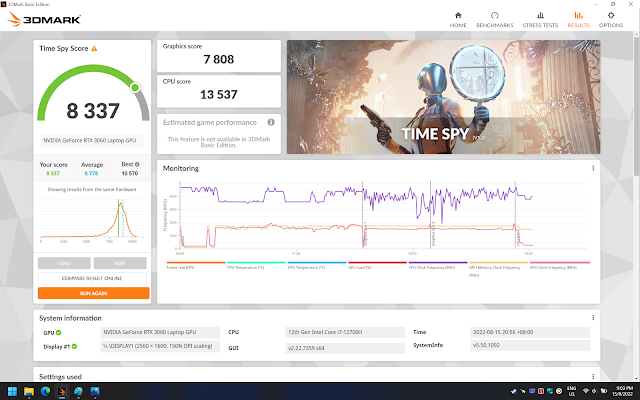Open the Settings used three-dot menu
Viewport: 640px width, 400px height.
tap(593, 376)
